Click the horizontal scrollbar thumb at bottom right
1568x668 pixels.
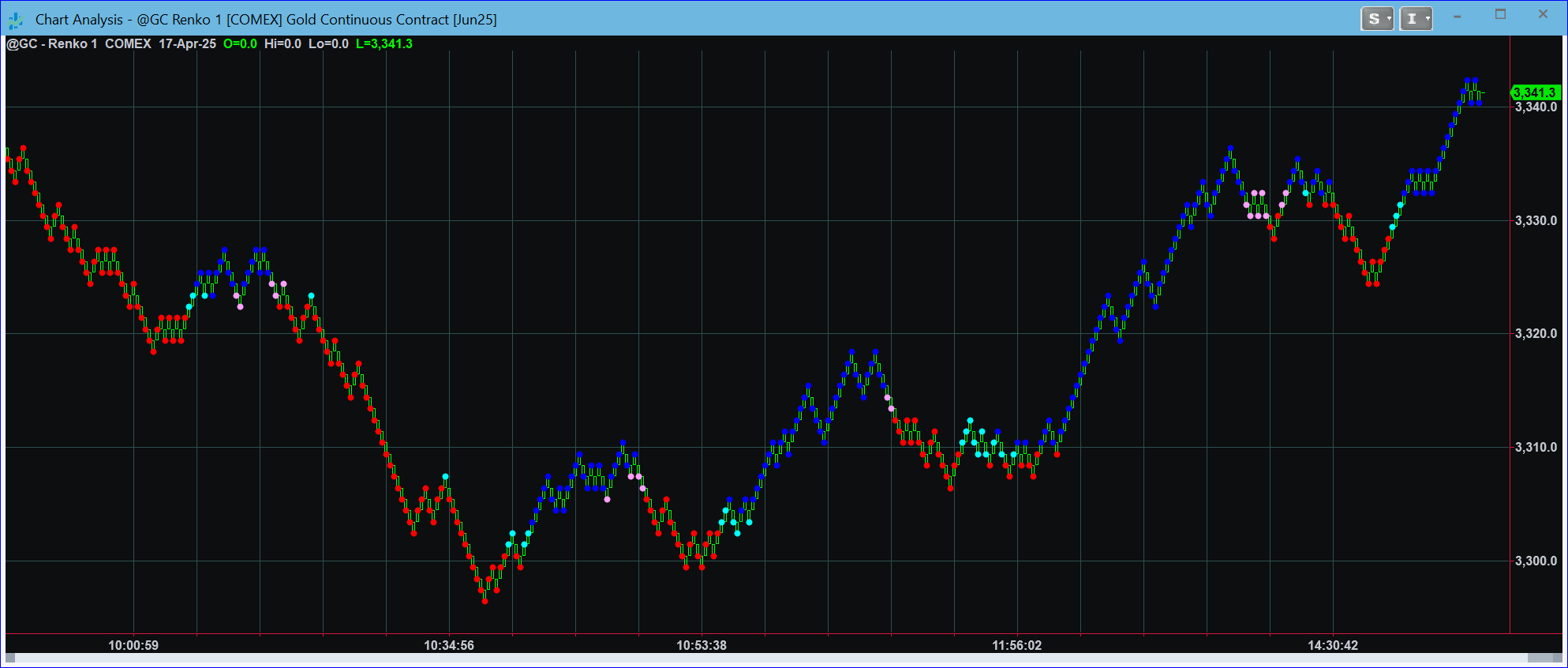tap(1540, 659)
